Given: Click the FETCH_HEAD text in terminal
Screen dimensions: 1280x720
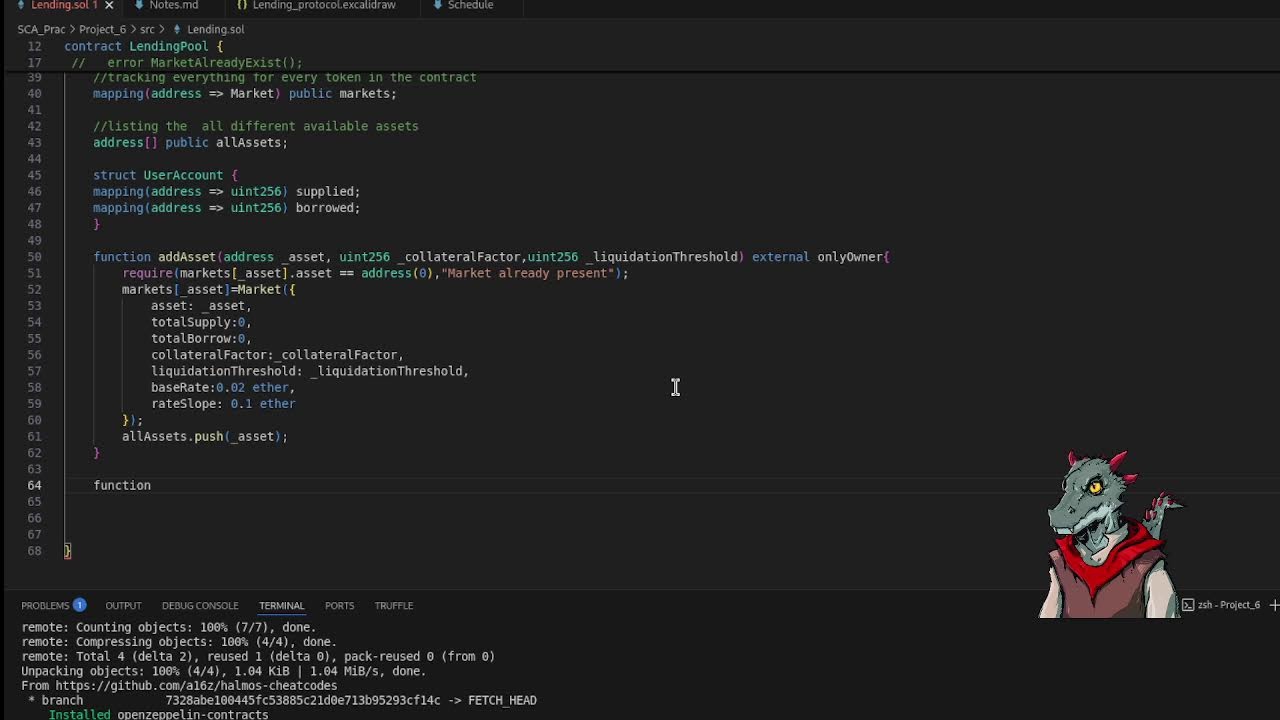Looking at the screenshot, I should pos(502,700).
